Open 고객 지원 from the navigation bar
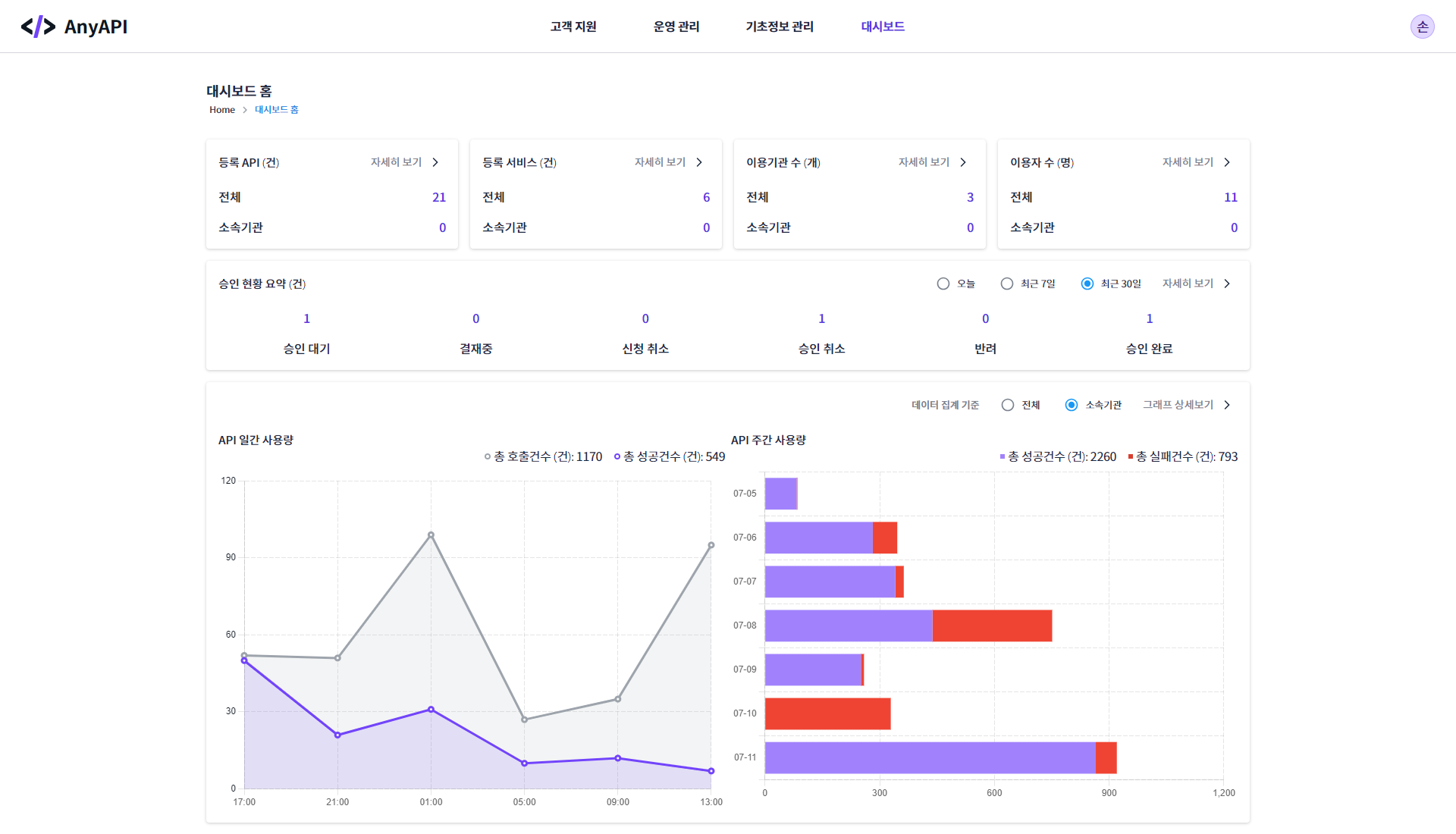The height and width of the screenshot is (834, 1456). pos(573,26)
